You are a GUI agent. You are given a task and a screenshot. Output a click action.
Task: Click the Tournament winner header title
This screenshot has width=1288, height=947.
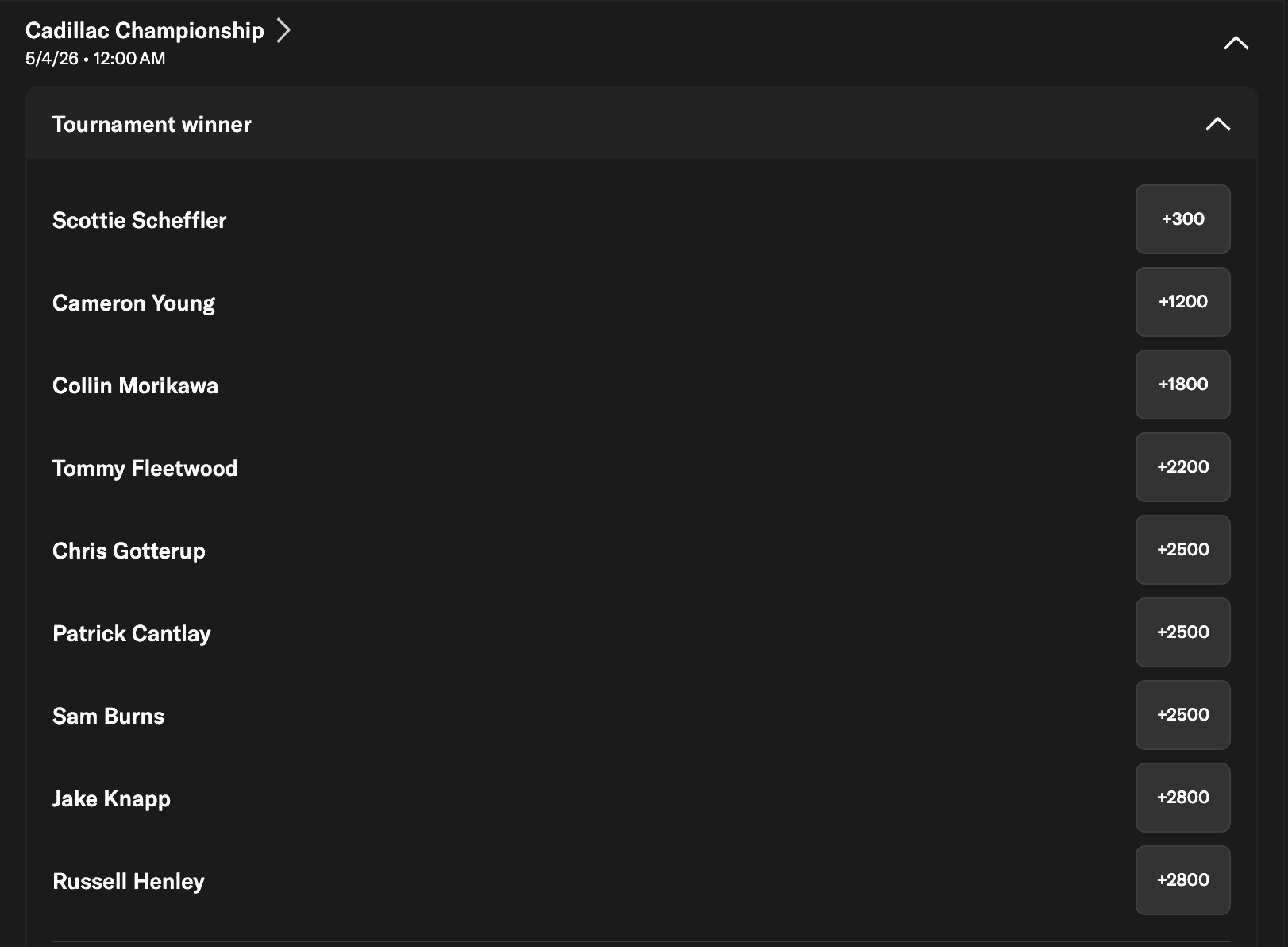[x=152, y=124]
